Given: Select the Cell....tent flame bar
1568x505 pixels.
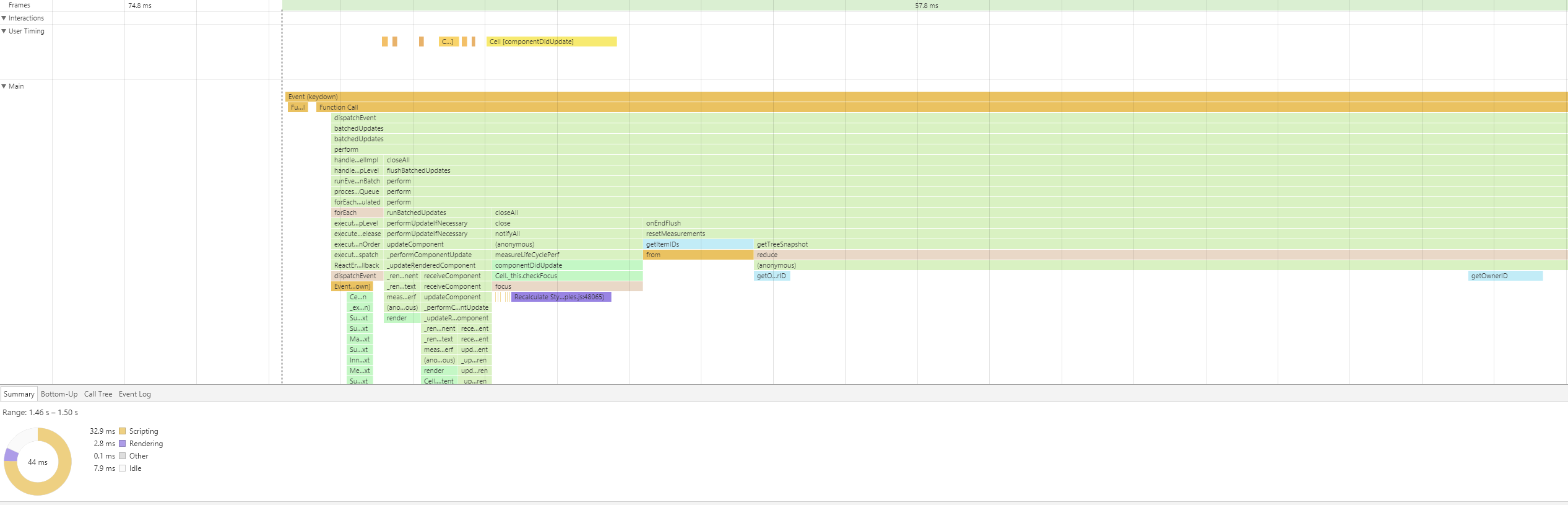Looking at the screenshot, I should tap(439, 381).
